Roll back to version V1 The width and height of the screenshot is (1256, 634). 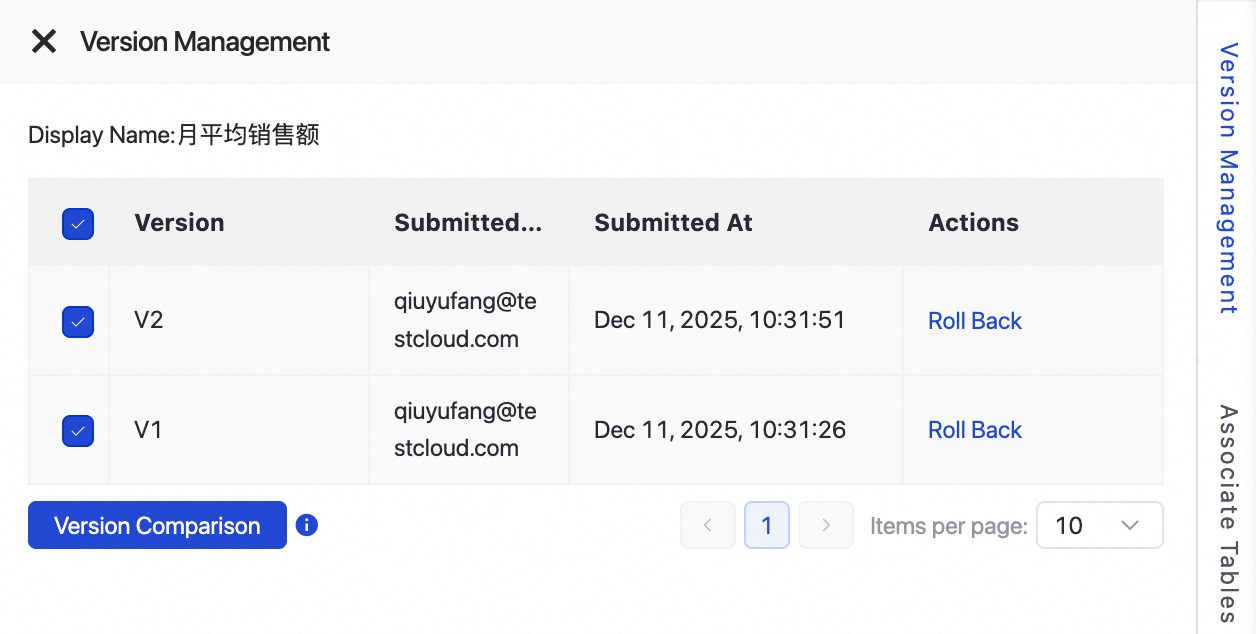974,430
